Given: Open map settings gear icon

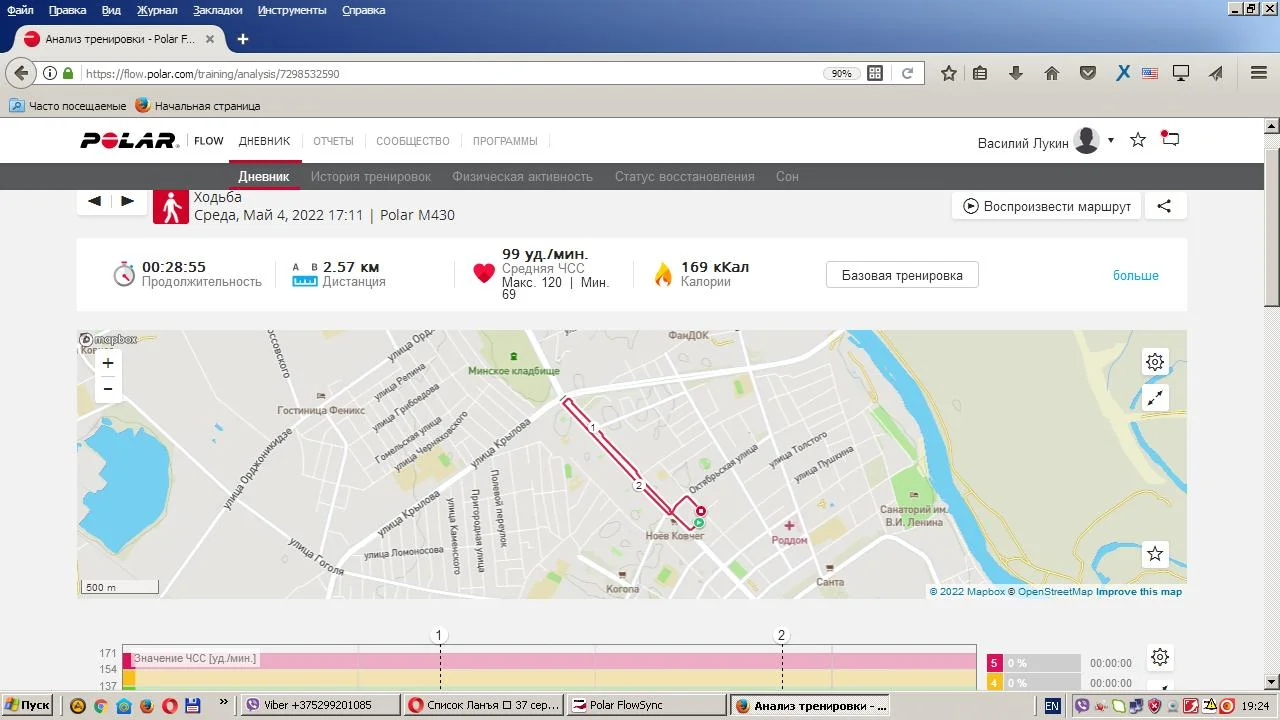Looking at the screenshot, I should click(1155, 362).
